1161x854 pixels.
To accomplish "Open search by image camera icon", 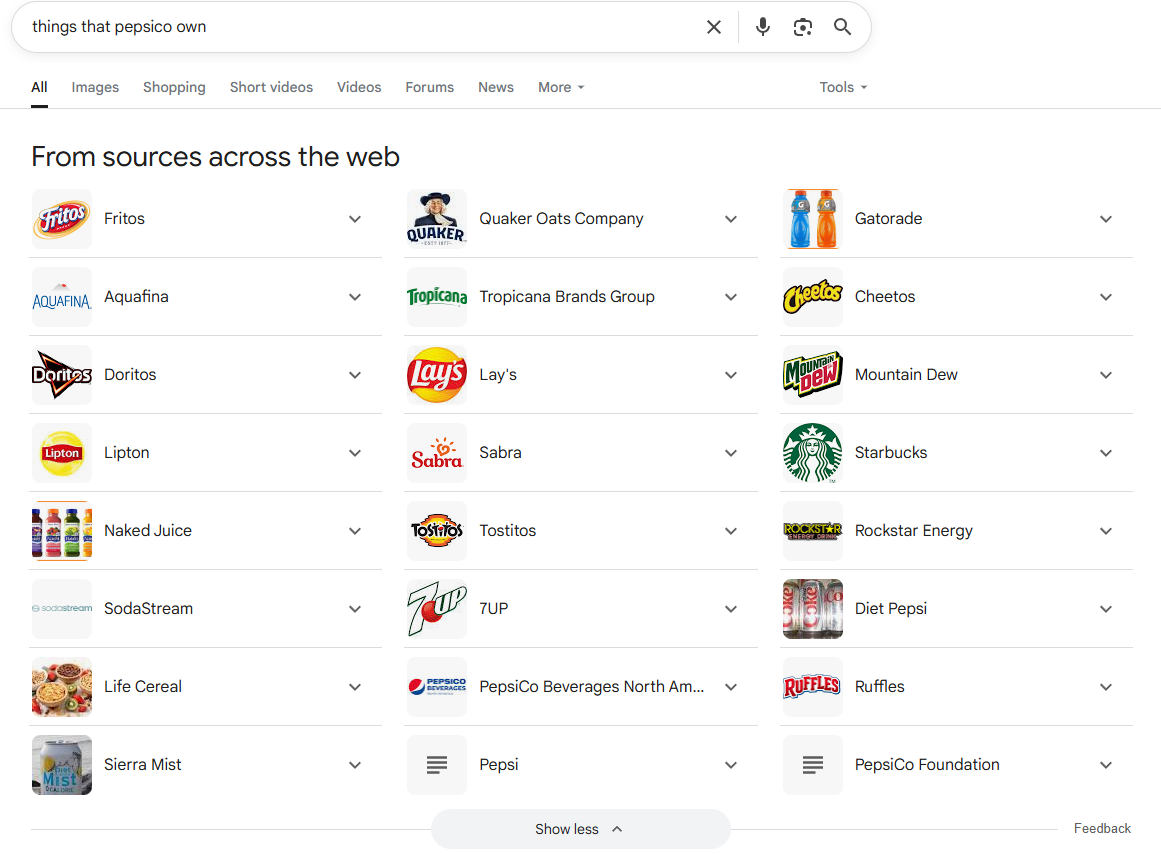I will pos(803,27).
